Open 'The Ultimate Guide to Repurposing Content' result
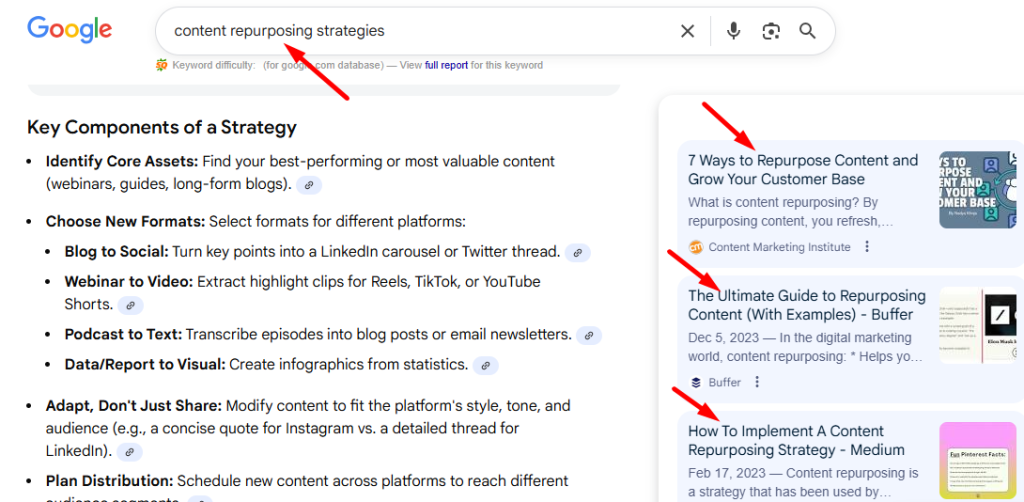The image size is (1024, 502). [806, 305]
